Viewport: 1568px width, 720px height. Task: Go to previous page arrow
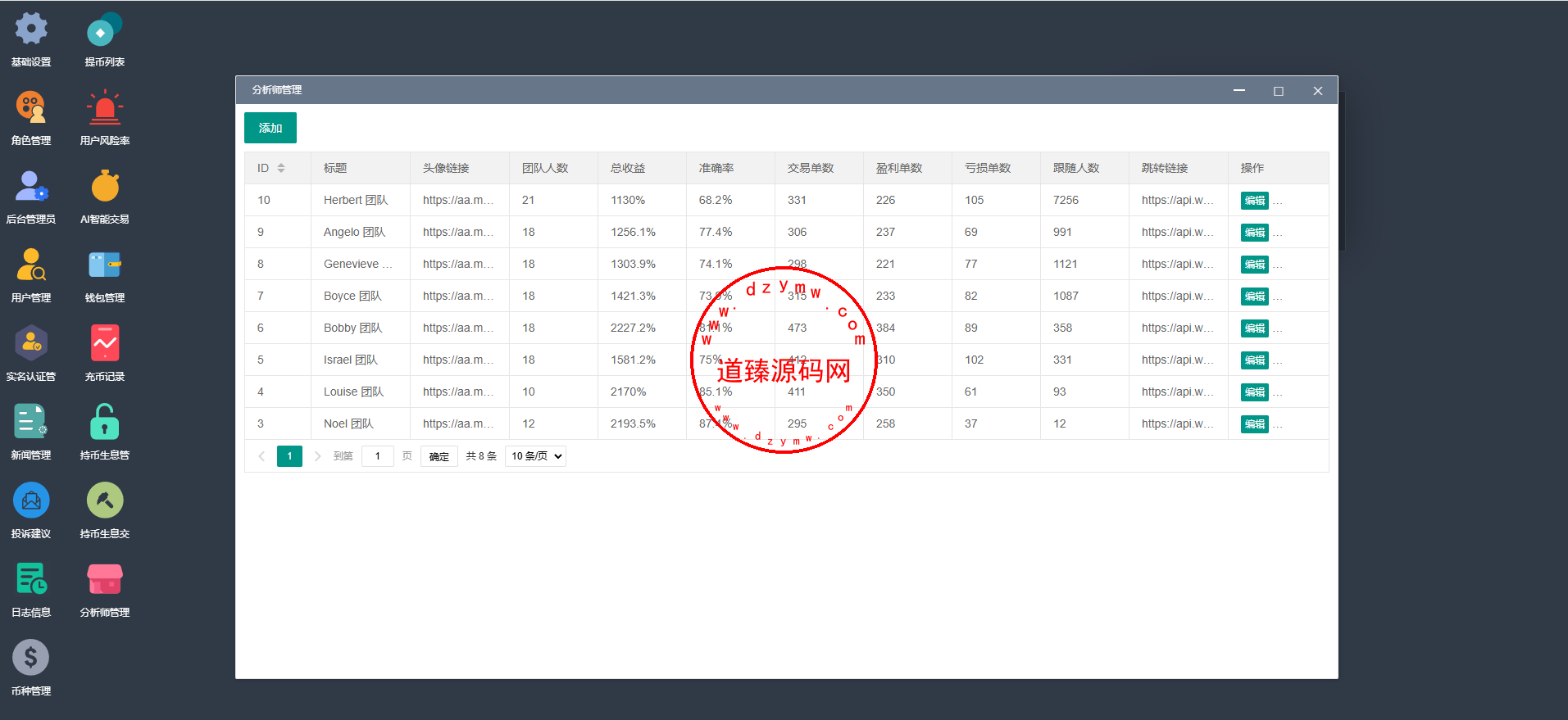point(261,456)
